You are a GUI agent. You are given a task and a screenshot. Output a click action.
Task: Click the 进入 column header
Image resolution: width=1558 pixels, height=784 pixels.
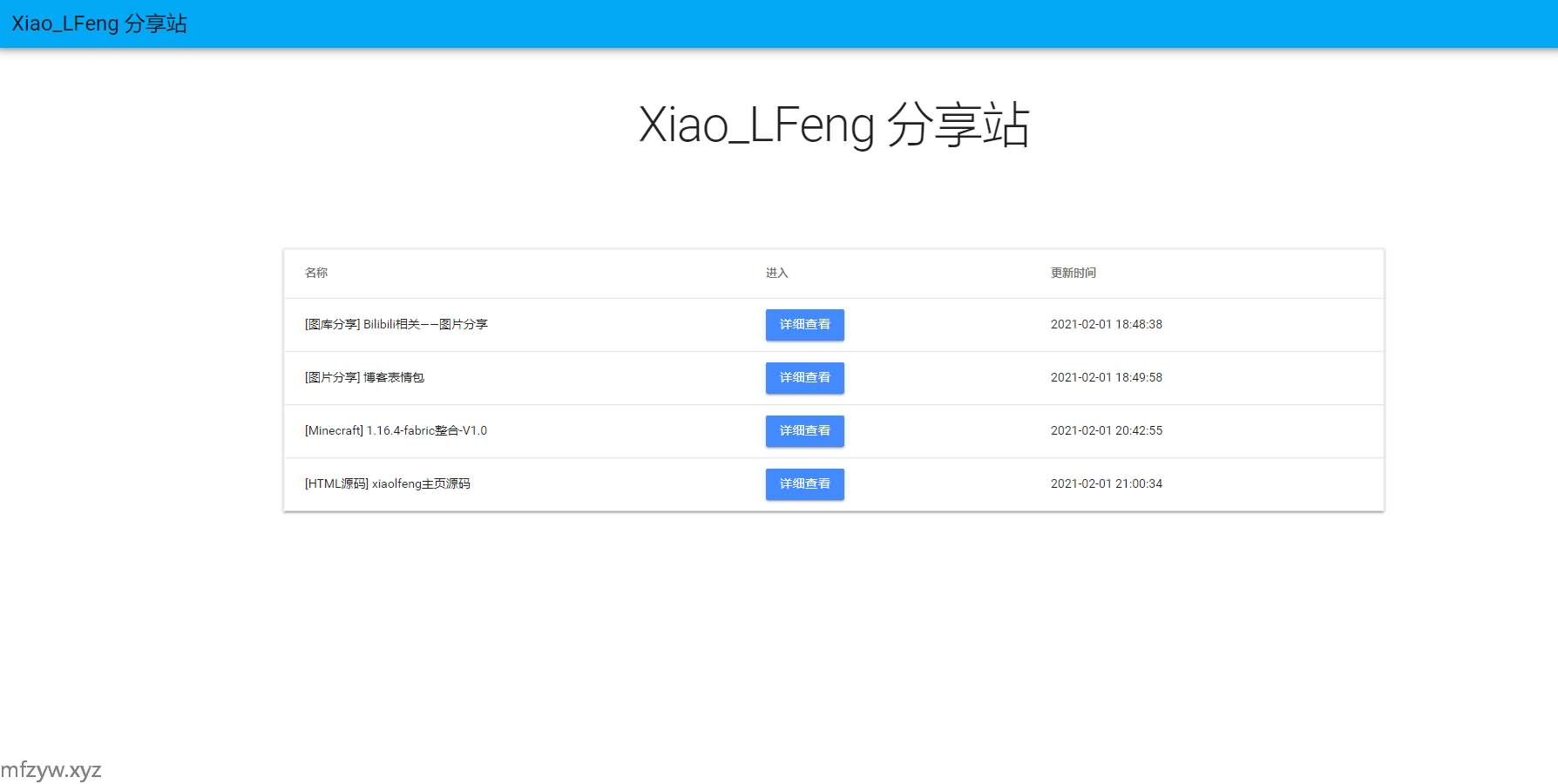tap(776, 273)
